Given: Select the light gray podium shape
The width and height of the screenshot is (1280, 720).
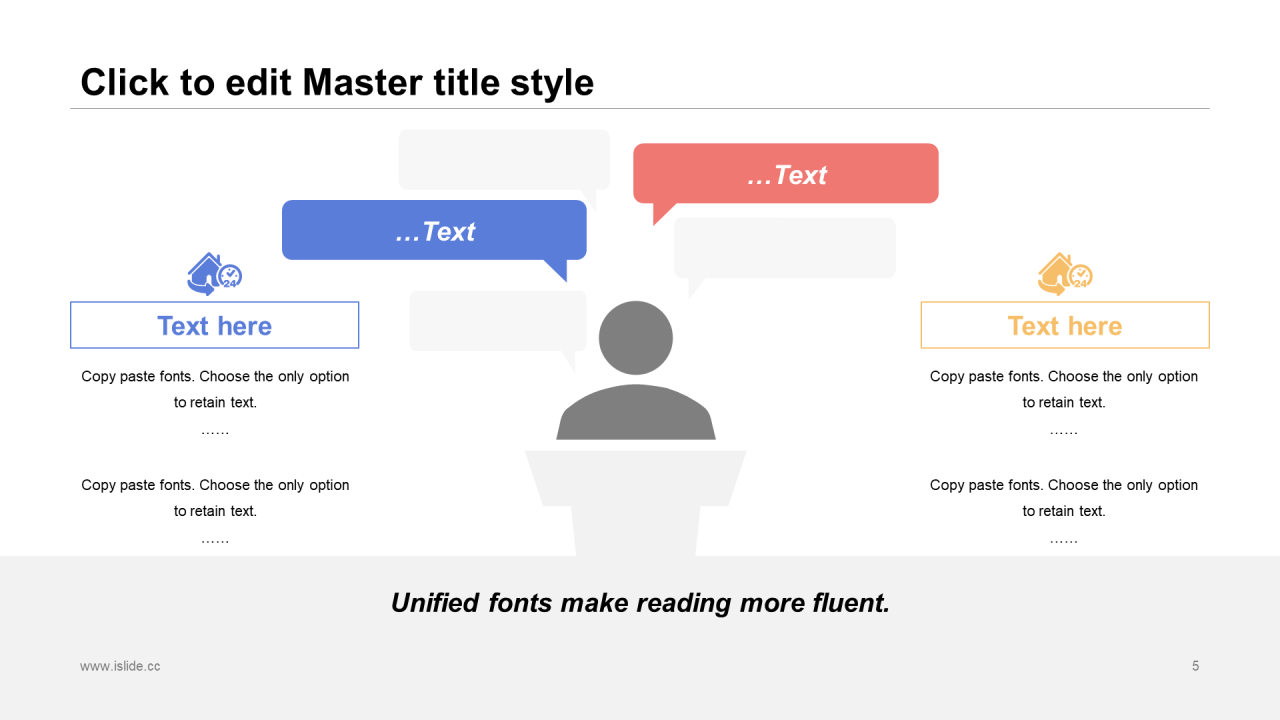Looking at the screenshot, I should click(636, 495).
